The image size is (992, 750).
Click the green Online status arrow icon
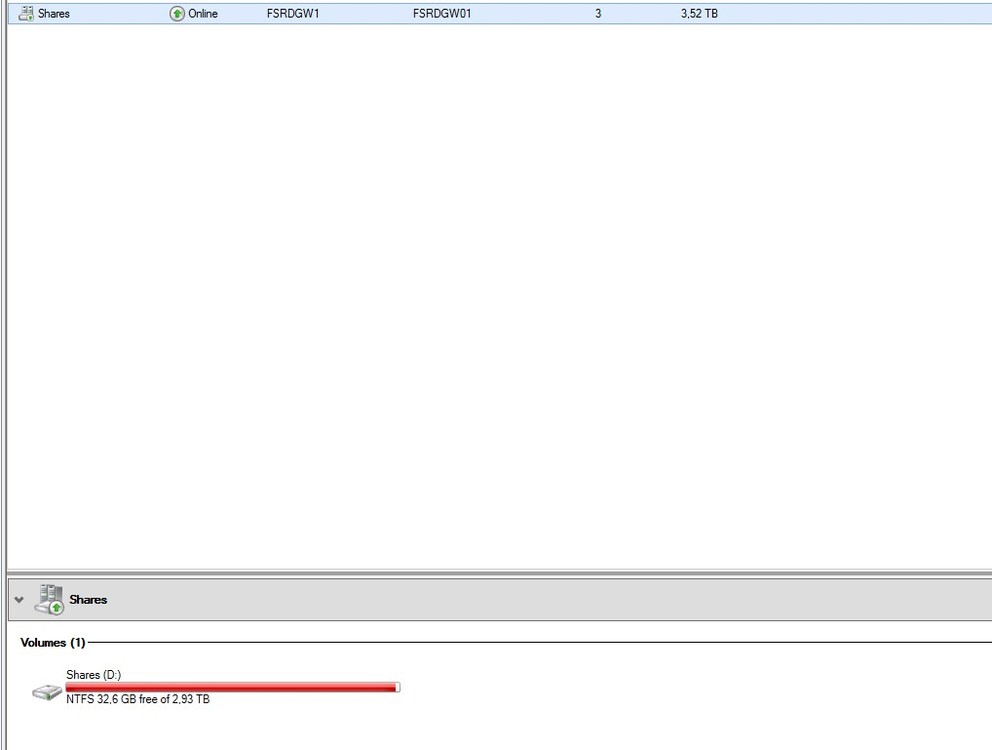(x=177, y=14)
